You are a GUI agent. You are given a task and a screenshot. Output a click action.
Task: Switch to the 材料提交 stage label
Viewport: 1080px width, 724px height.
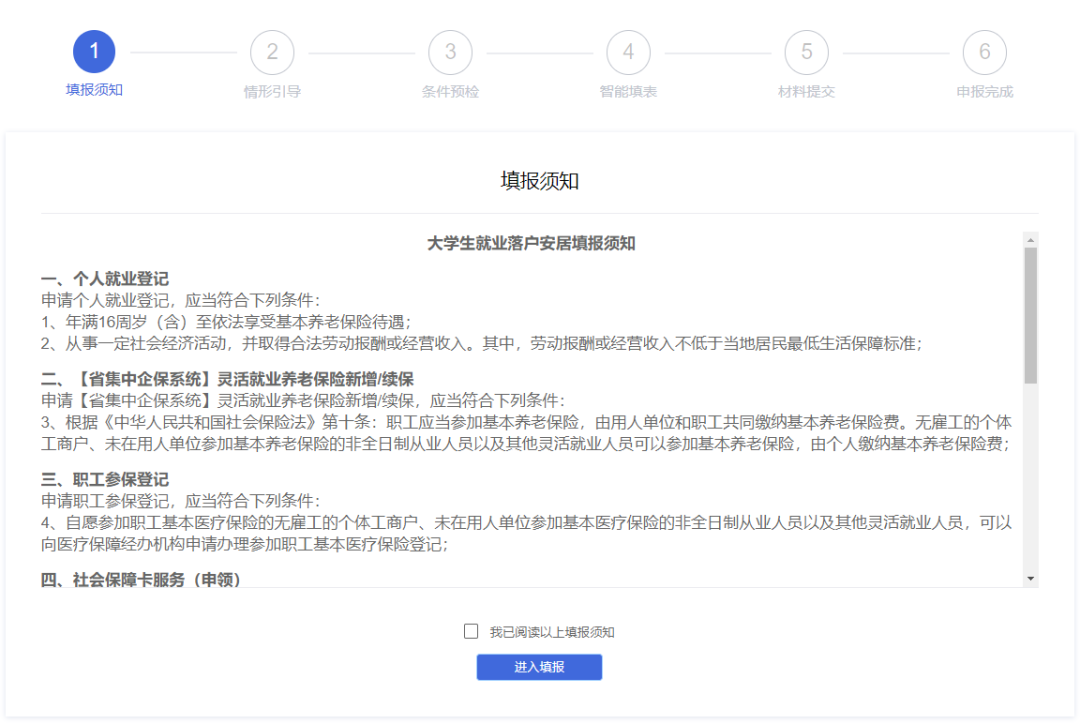(806, 90)
